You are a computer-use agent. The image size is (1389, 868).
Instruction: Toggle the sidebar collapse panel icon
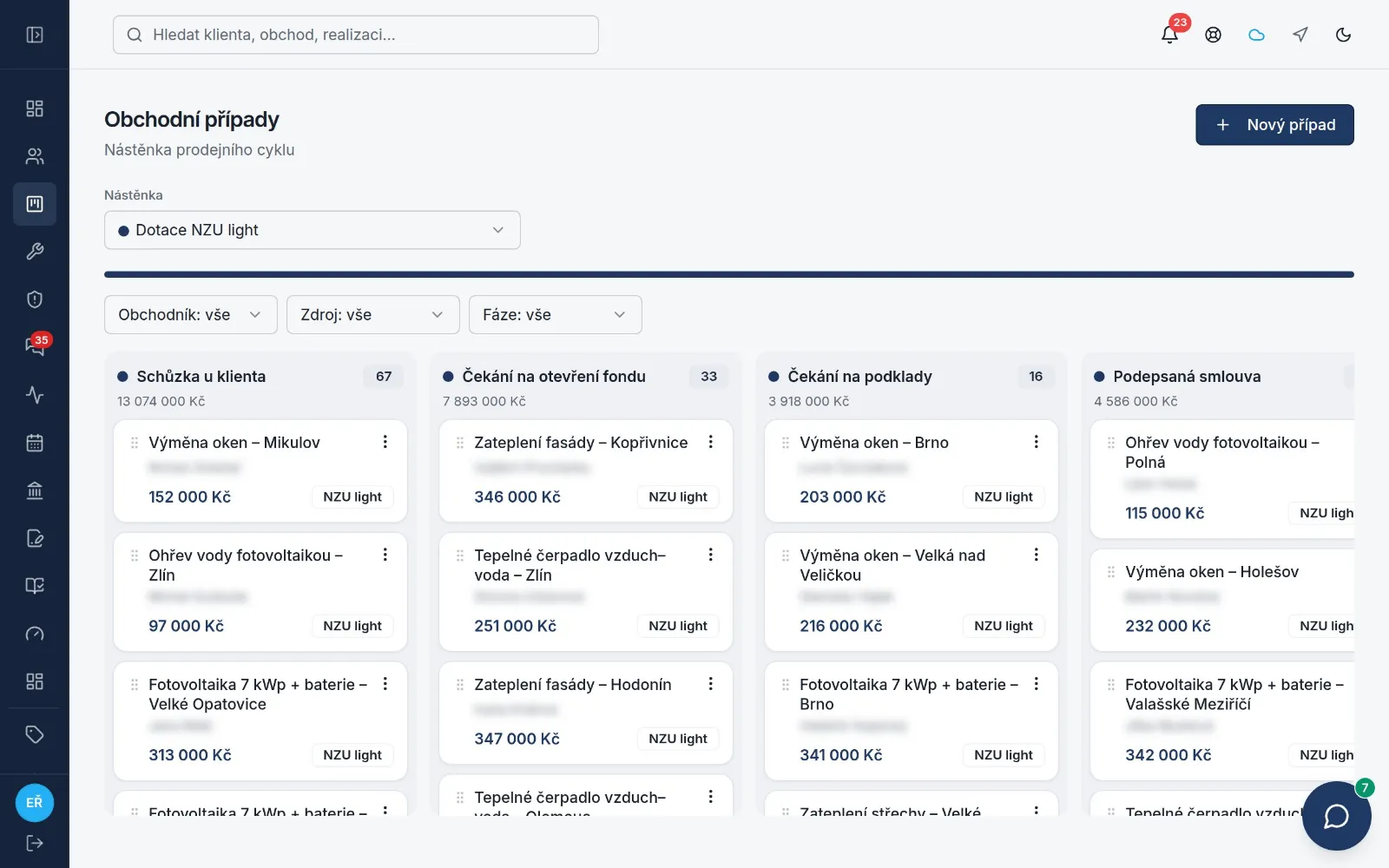click(35, 35)
